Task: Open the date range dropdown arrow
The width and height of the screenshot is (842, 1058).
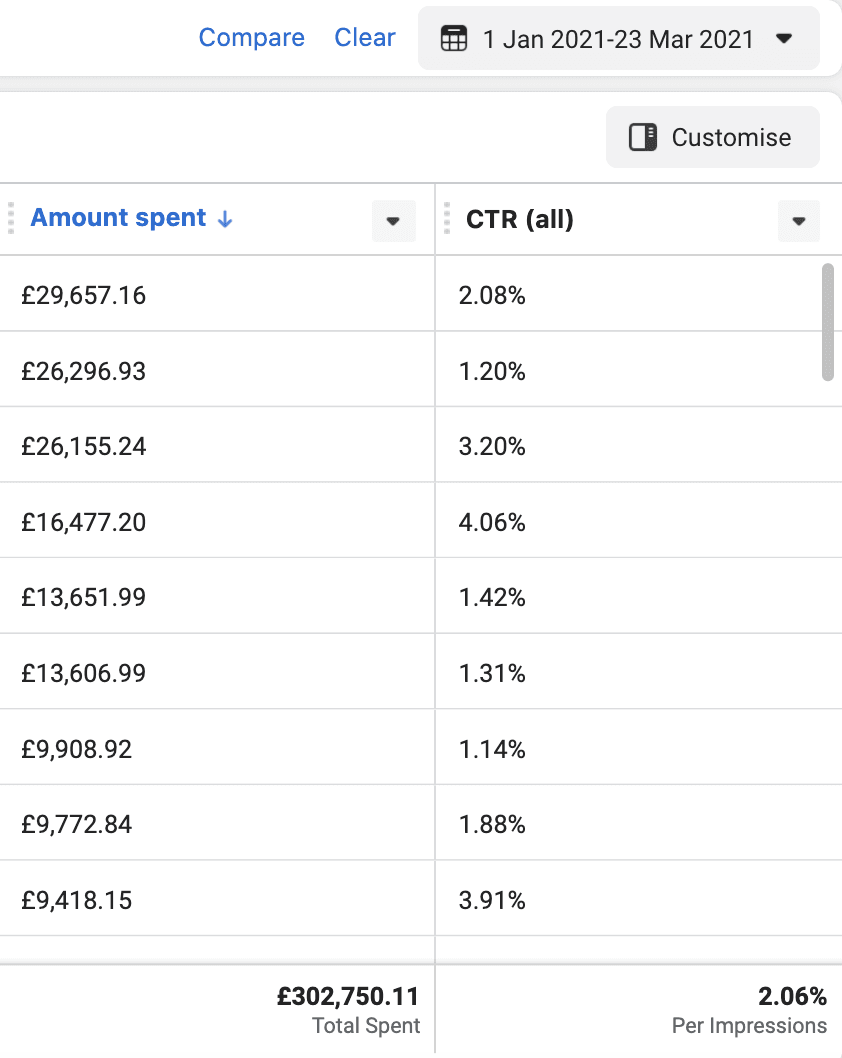Action: 784,39
